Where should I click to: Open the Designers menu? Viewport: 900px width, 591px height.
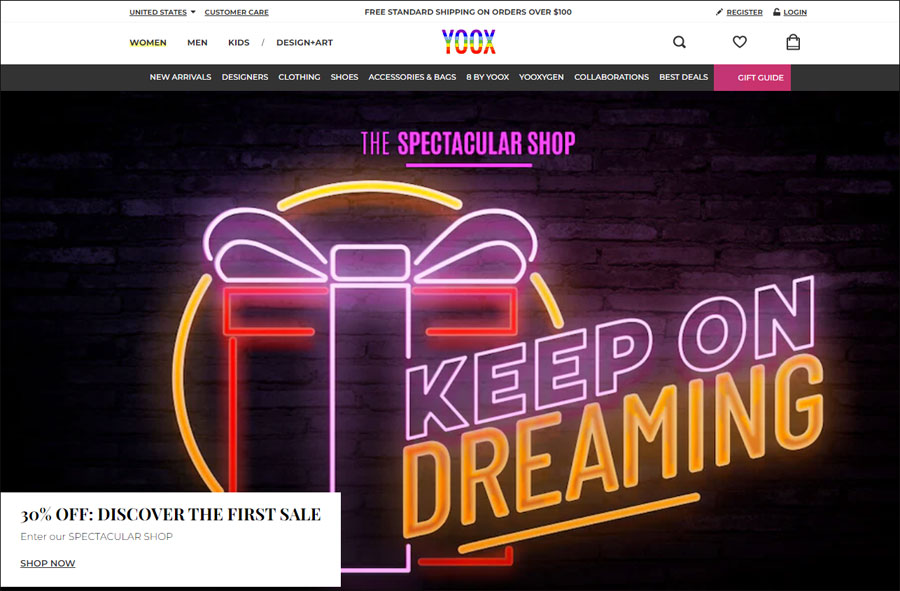pyautogui.click(x=245, y=77)
